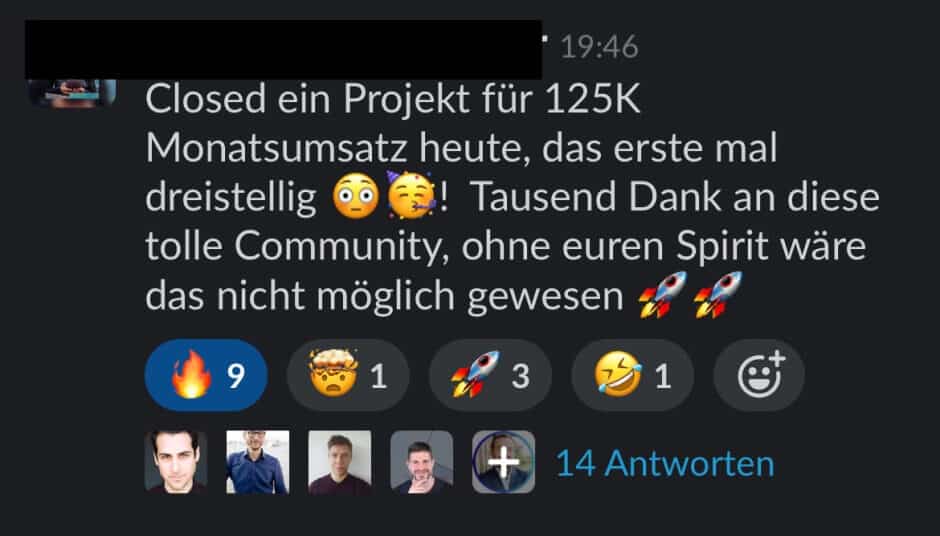Add the exploding head reaction

click(x=348, y=375)
